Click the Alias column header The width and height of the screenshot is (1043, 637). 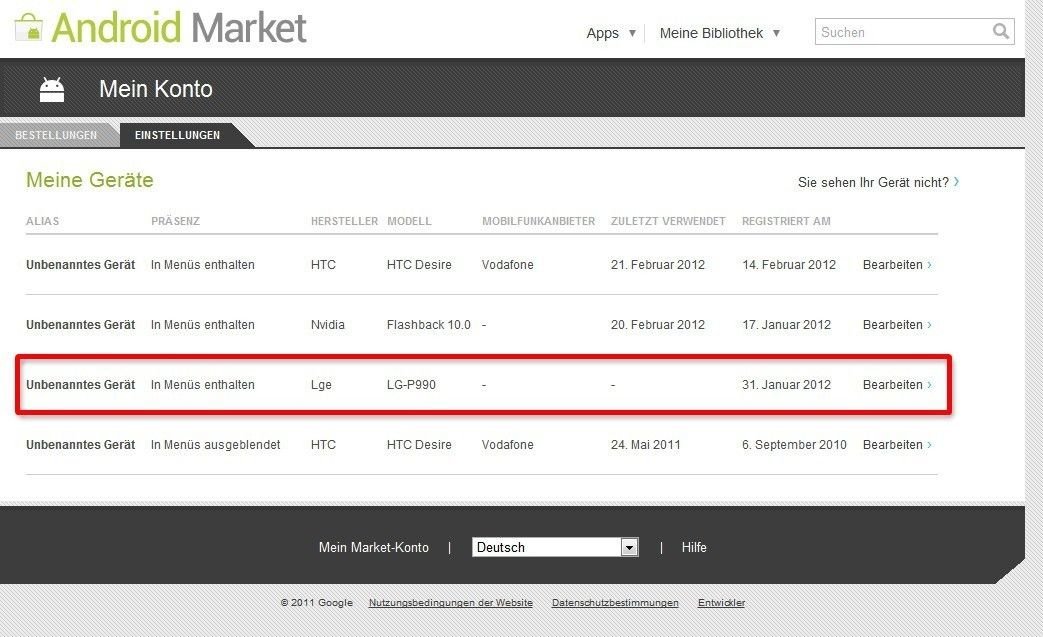coord(43,221)
